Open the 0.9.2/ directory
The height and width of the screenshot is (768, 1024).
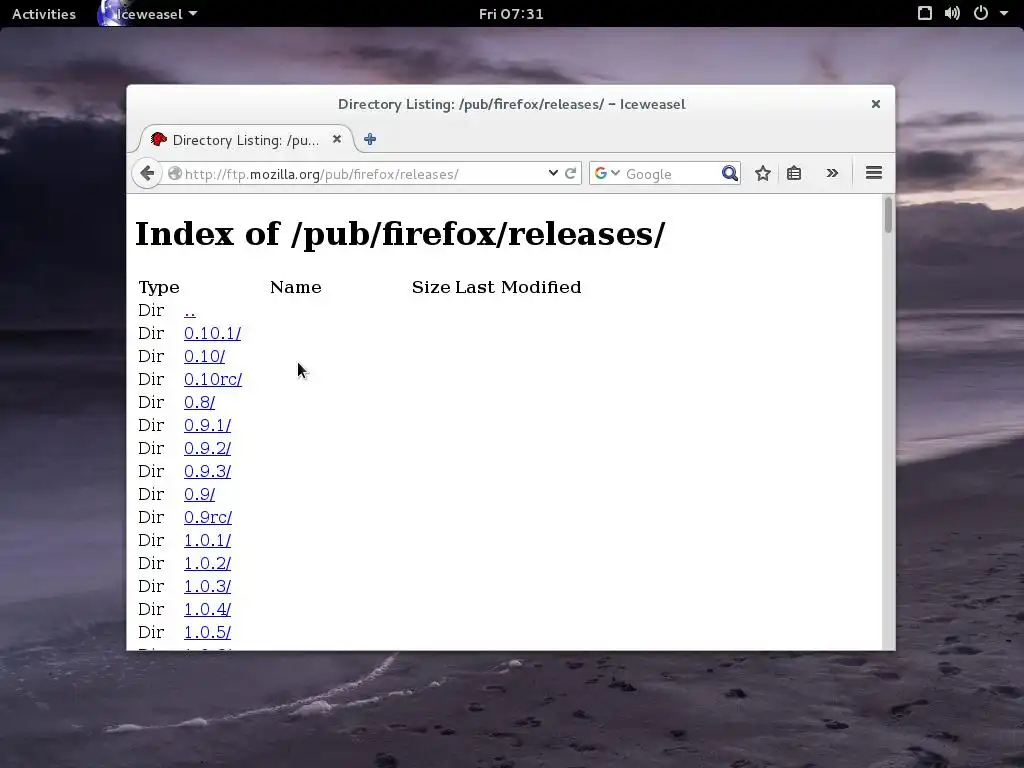[207, 448]
